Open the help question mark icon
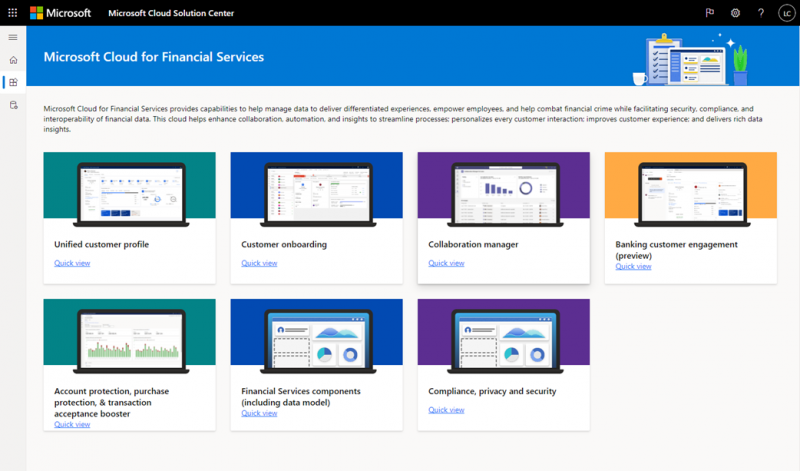Screen dimensions: 800x471 [x=761, y=13]
